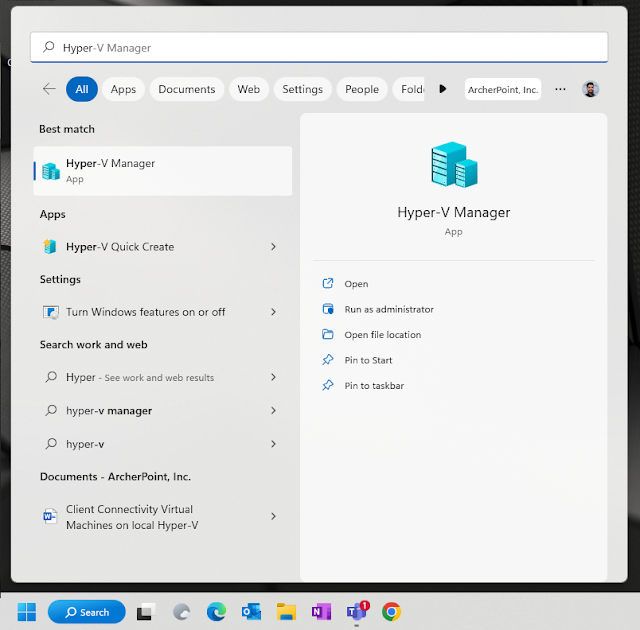Expand the hyper-v suggestion chevron
The width and height of the screenshot is (640, 630).
pyautogui.click(x=273, y=444)
